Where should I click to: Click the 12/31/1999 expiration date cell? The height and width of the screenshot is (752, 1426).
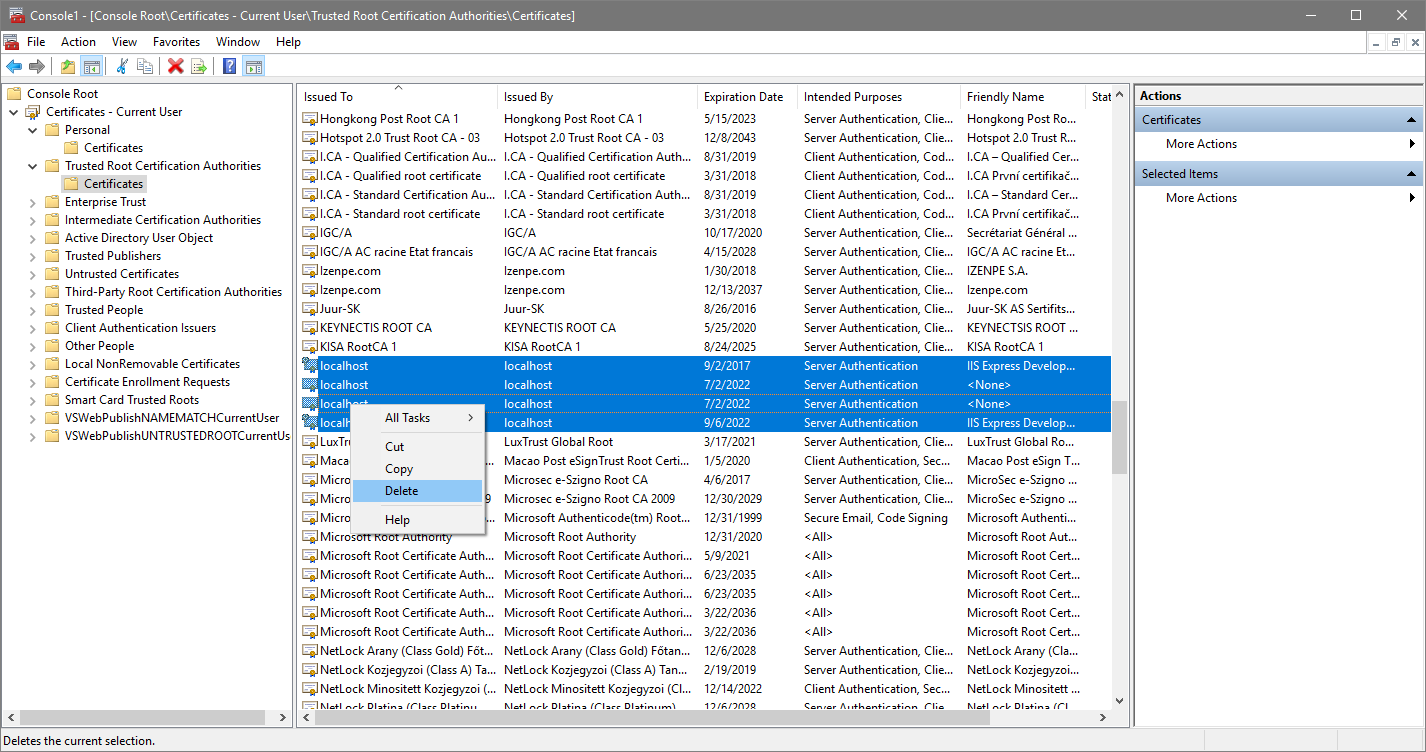point(733,518)
